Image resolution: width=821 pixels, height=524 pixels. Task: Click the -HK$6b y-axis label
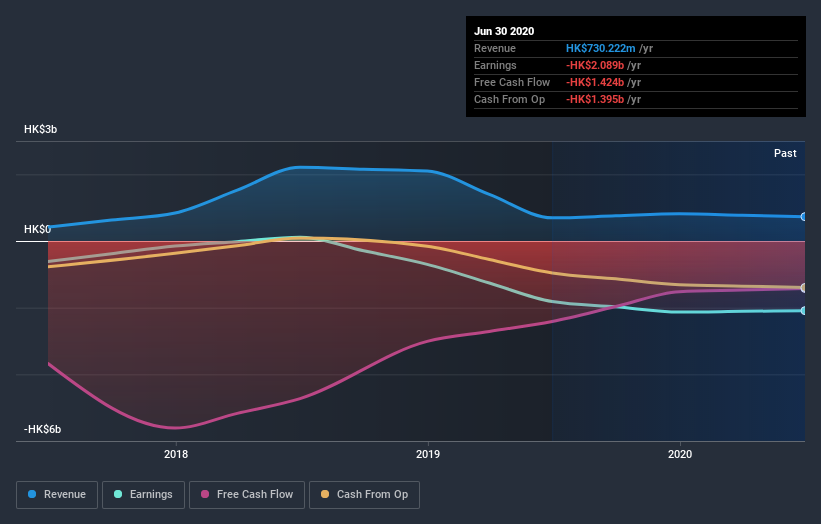[42, 429]
